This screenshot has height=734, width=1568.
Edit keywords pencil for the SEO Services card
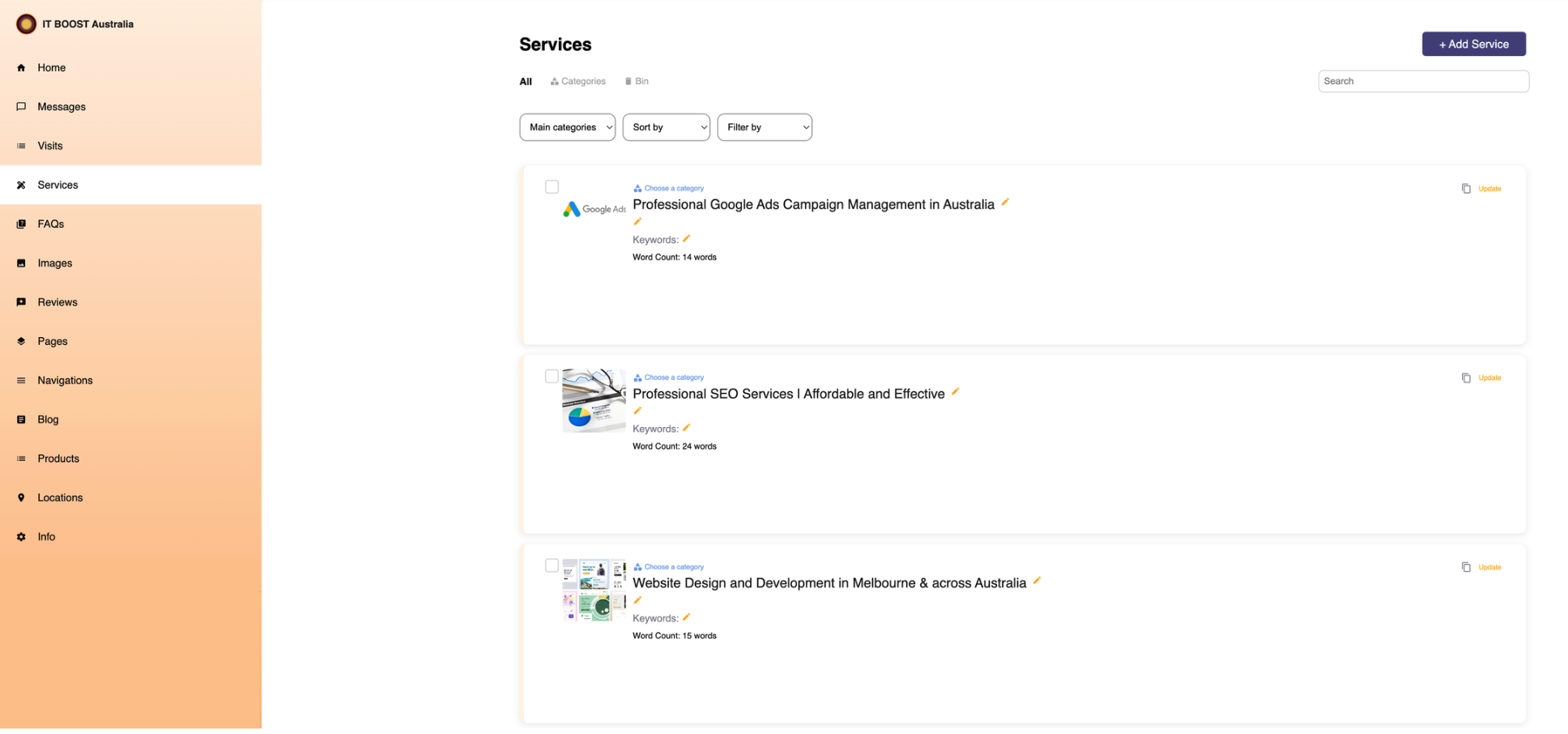pos(687,428)
